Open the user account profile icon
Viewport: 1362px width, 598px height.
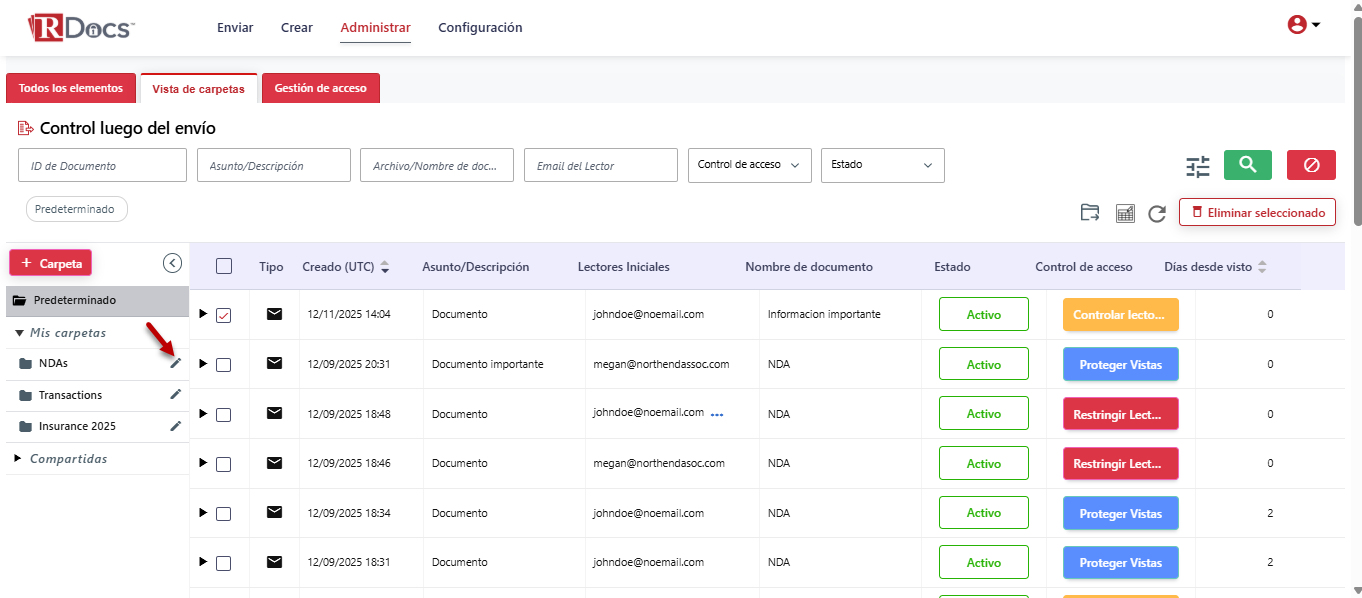(1303, 25)
